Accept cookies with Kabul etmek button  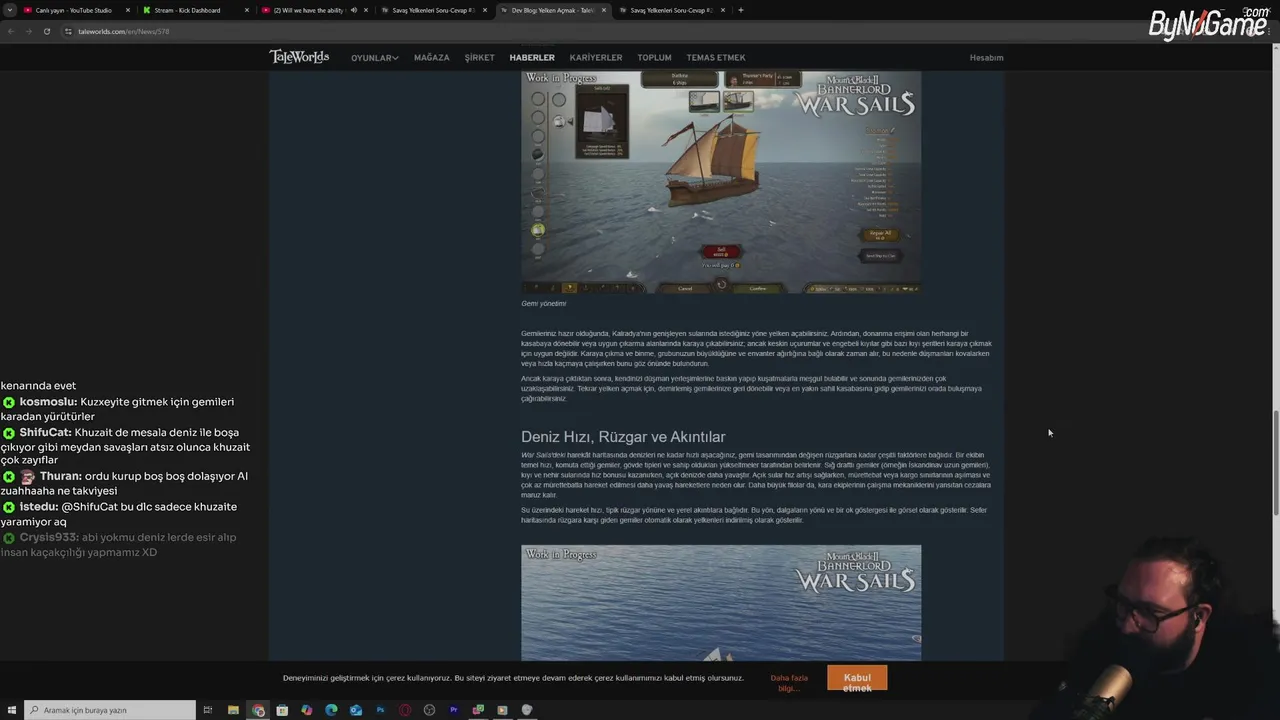857,678
